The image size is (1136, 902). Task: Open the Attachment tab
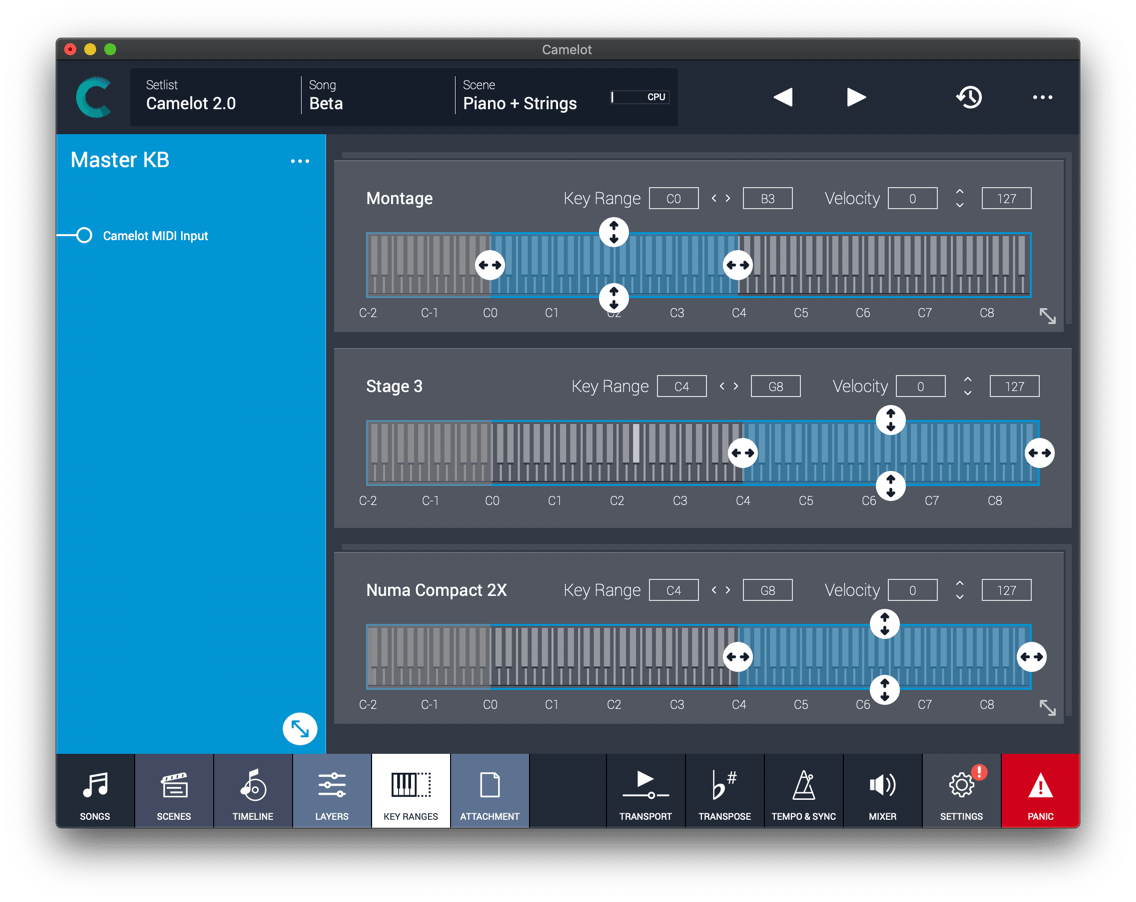click(490, 790)
